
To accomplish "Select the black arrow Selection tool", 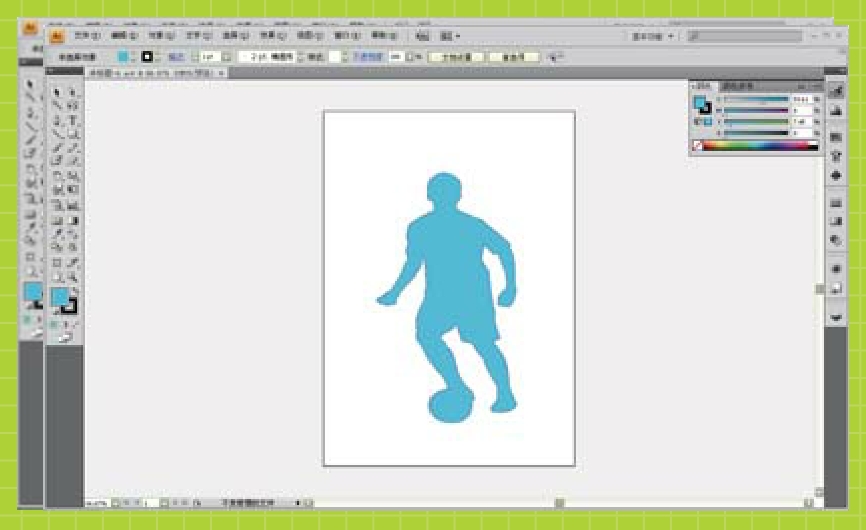I will (57, 91).
